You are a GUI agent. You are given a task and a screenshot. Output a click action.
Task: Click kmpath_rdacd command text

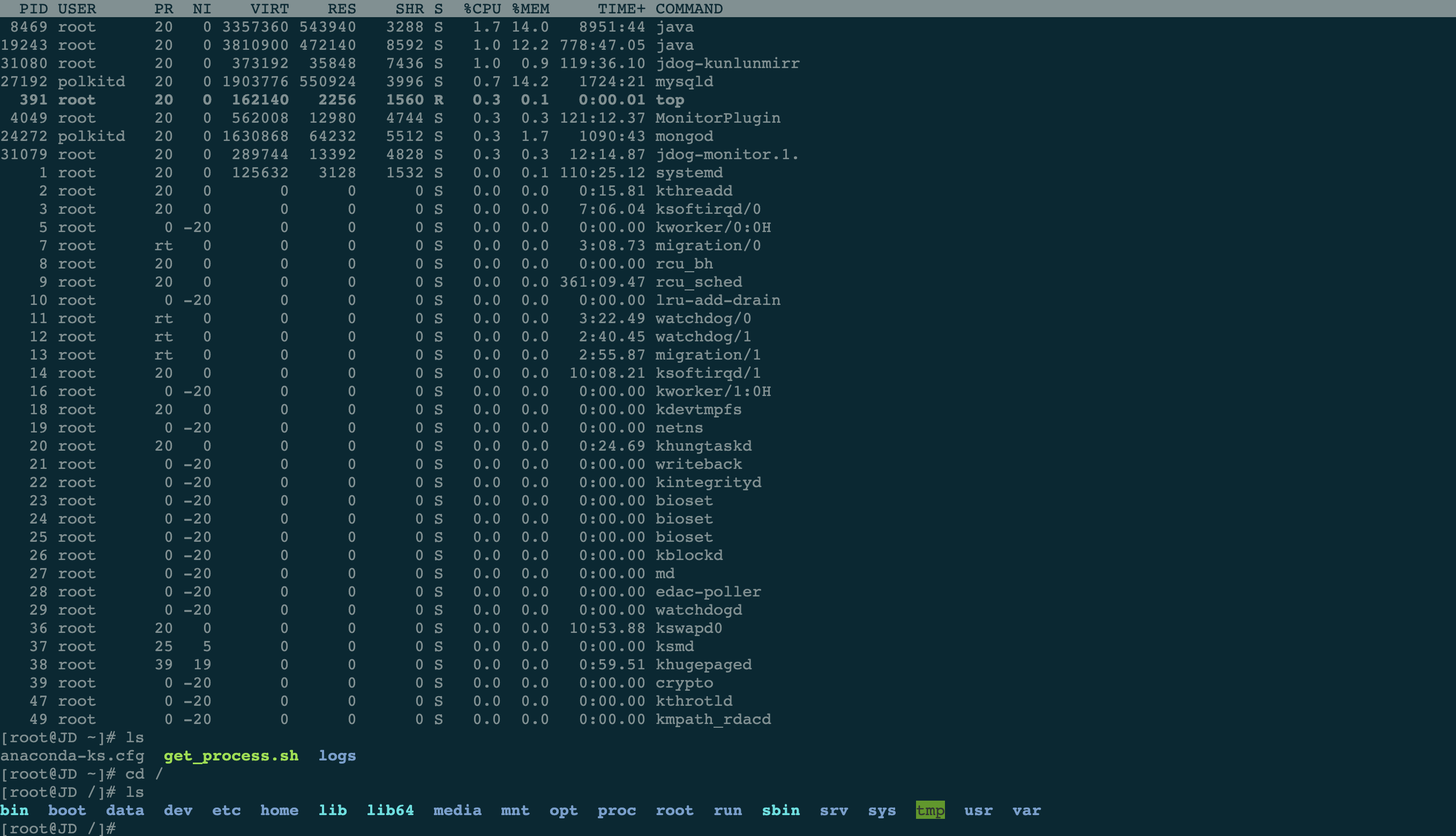point(713,719)
